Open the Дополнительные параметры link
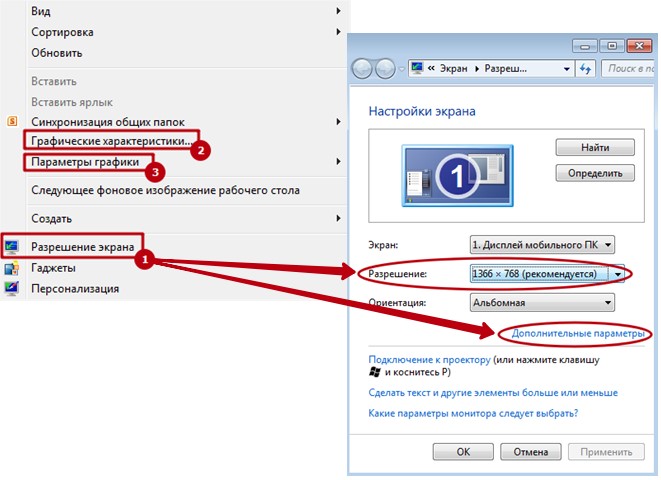Image resolution: width=661 pixels, height=480 pixels. coord(578,333)
